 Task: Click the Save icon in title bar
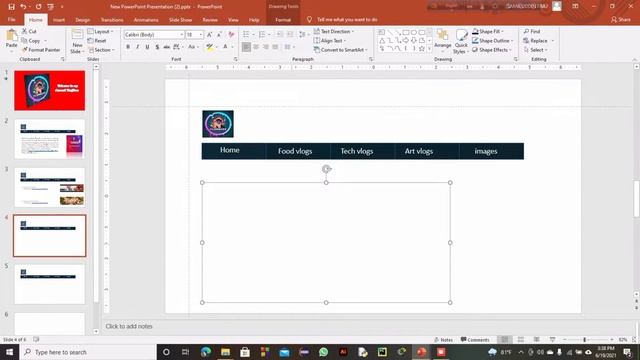click(11, 7)
